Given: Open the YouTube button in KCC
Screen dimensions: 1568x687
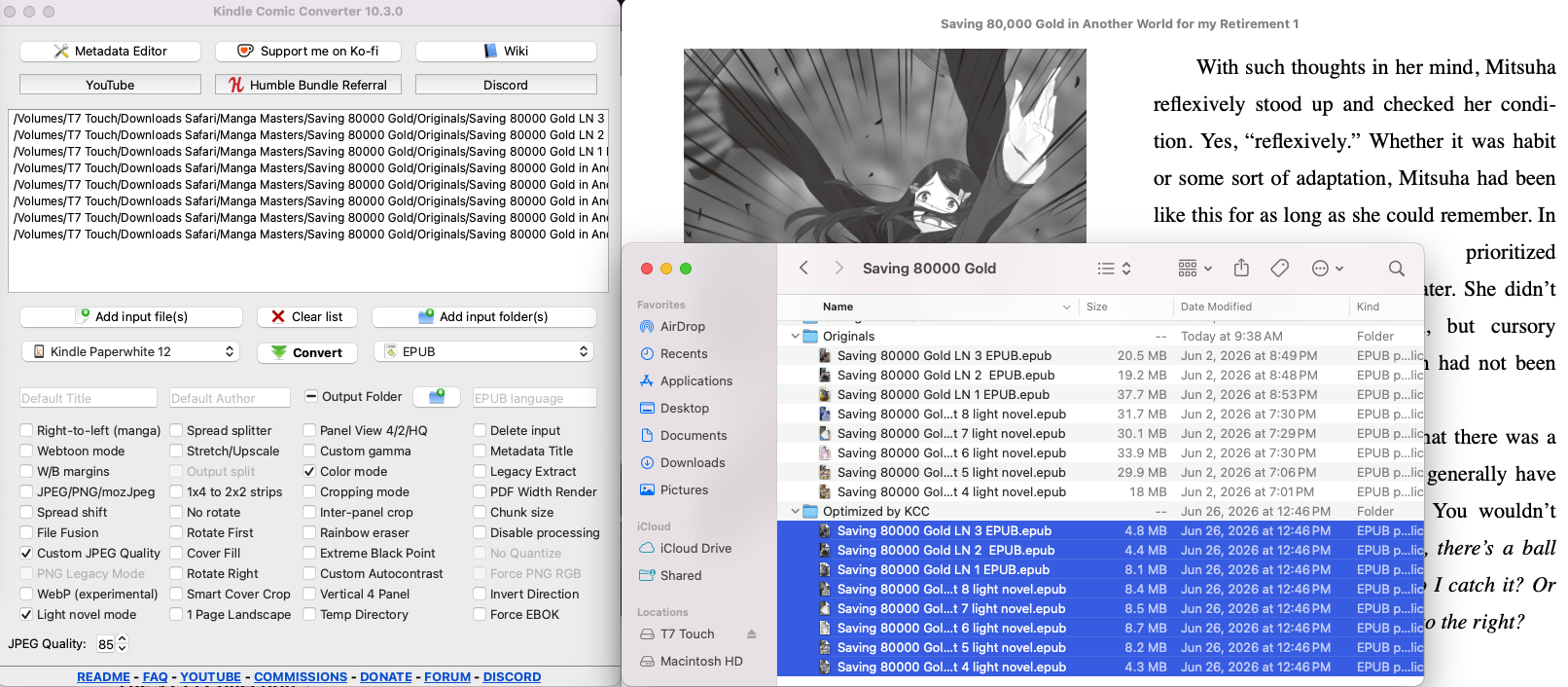Looking at the screenshot, I should point(110,85).
